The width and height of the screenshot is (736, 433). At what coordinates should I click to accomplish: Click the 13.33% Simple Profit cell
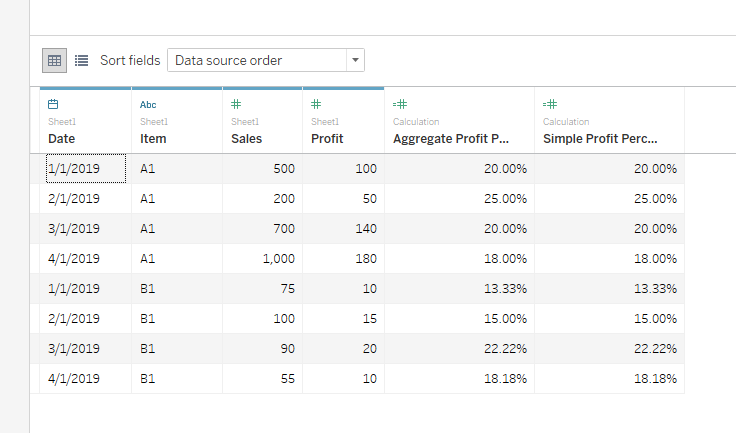pyautogui.click(x=656, y=289)
